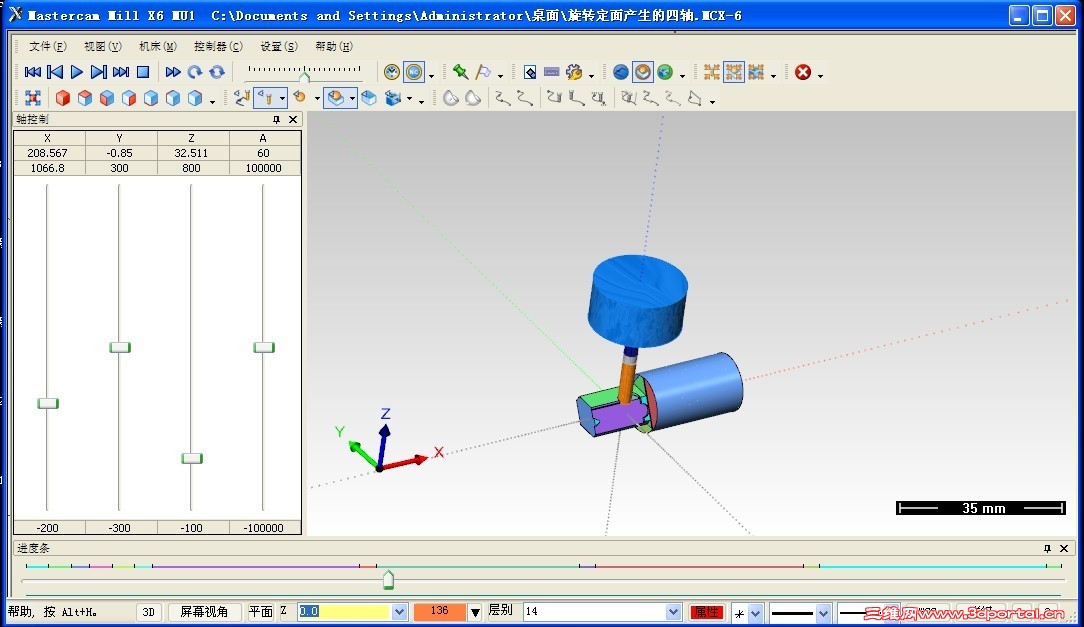1084x627 pixels.
Task: Click the 屏幕视角 screen view button
Action: pyautogui.click(x=204, y=612)
